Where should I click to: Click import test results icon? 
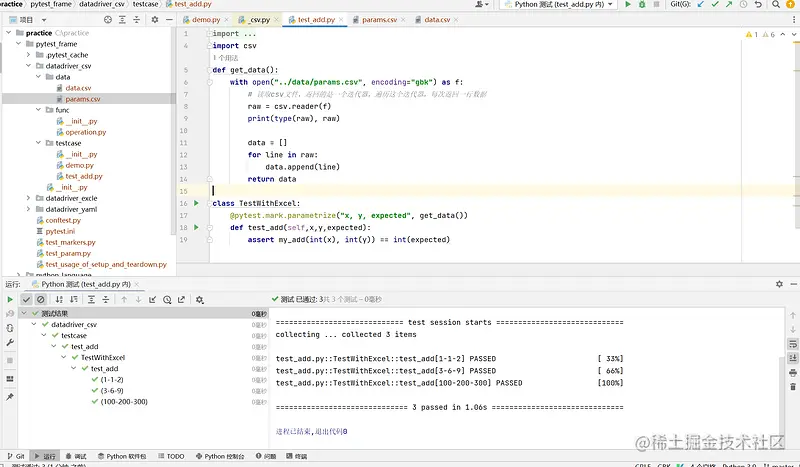153,300
